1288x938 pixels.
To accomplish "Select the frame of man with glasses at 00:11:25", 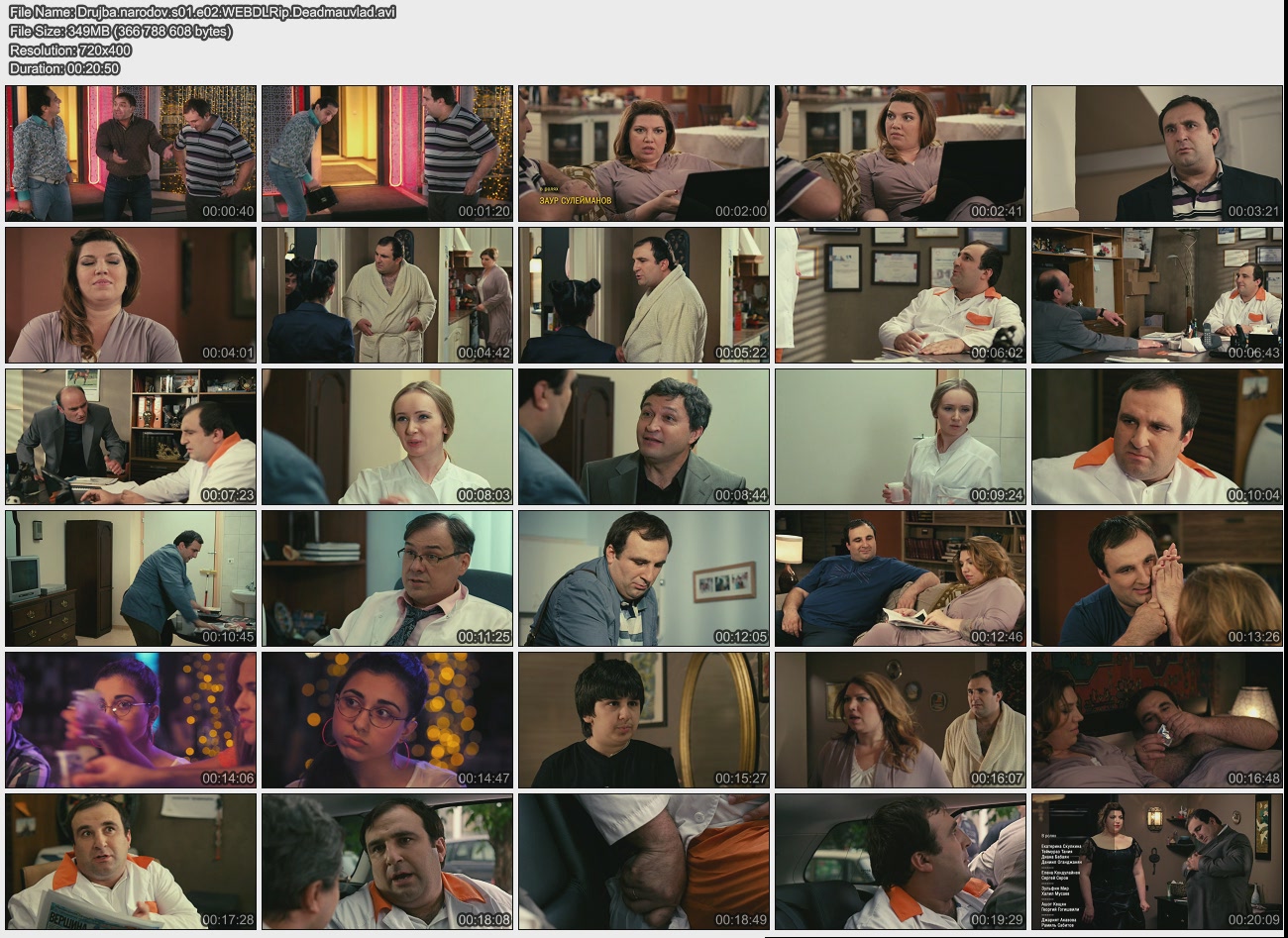I will pyautogui.click(x=387, y=578).
